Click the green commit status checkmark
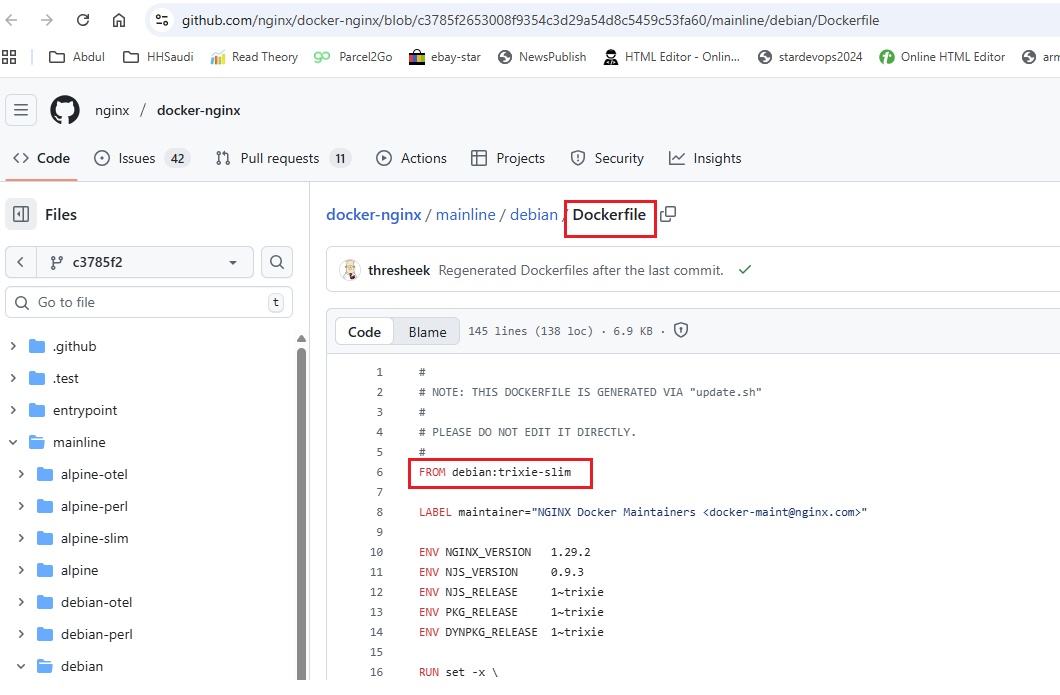Image resolution: width=1060 pixels, height=695 pixels. click(744, 270)
